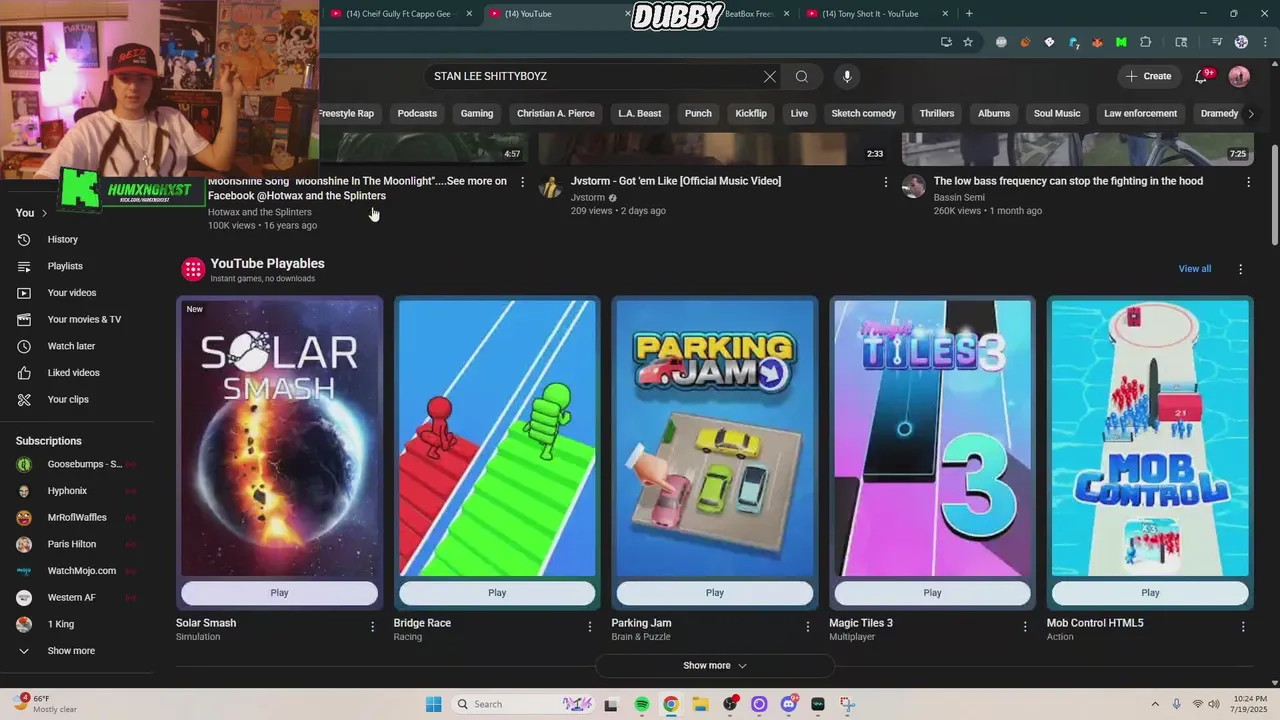Image resolution: width=1280 pixels, height=720 pixels.
Task: Select the Podcasts filter chip
Action: 417,113
